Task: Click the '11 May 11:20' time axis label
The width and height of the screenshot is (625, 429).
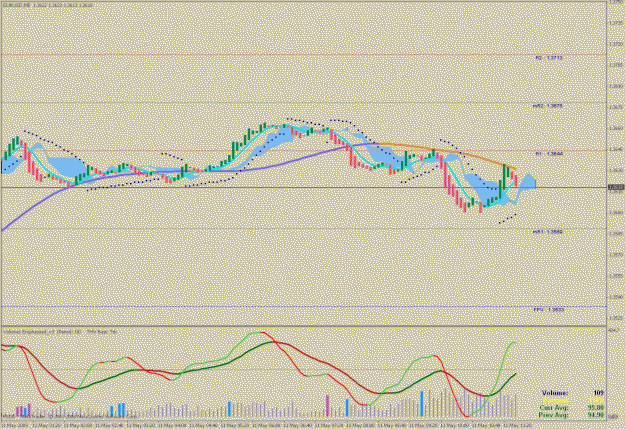Action: point(517,425)
